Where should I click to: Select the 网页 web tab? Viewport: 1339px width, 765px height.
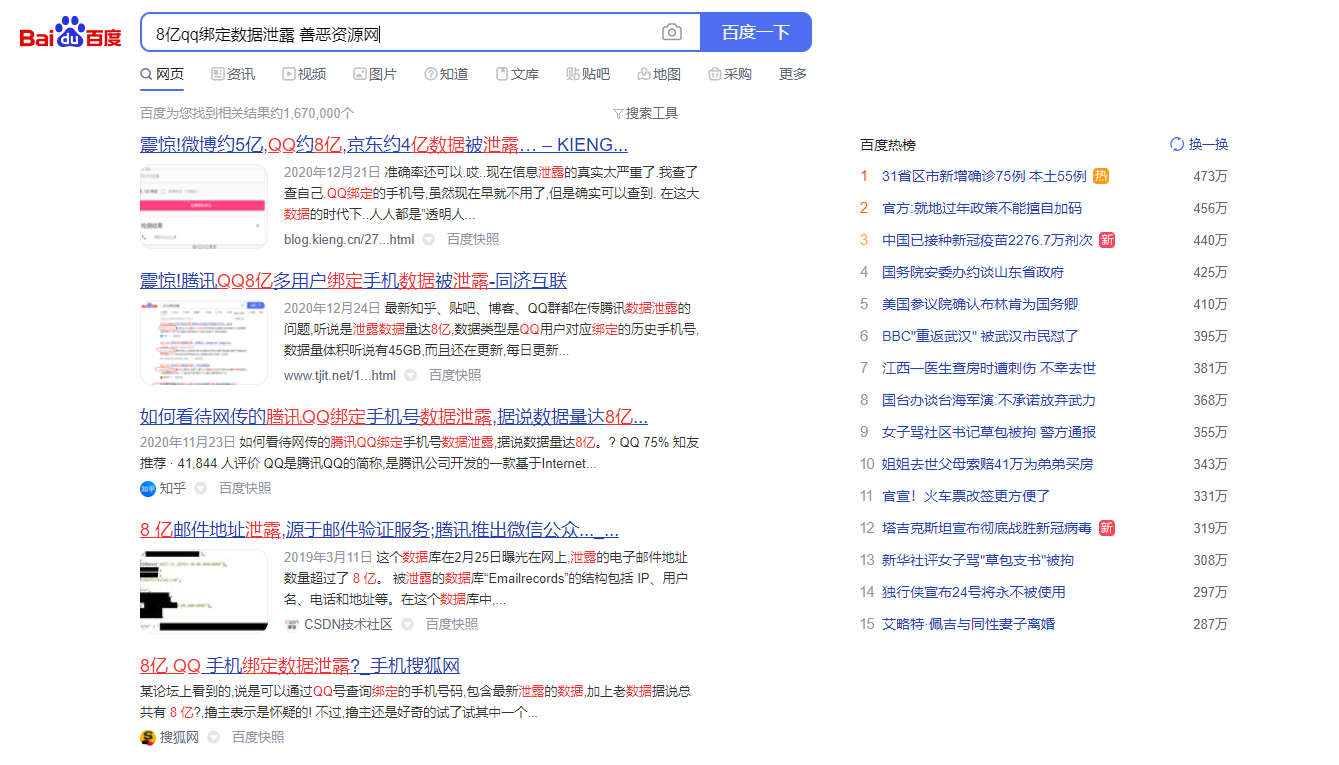pyautogui.click(x=162, y=73)
